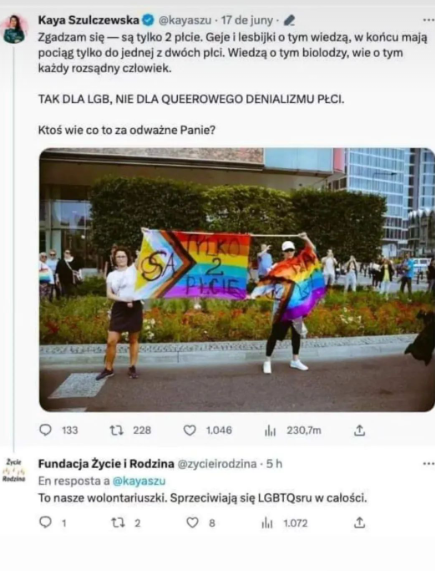
Task: Retweet the reply with 2 retweets
Action: tap(118, 523)
